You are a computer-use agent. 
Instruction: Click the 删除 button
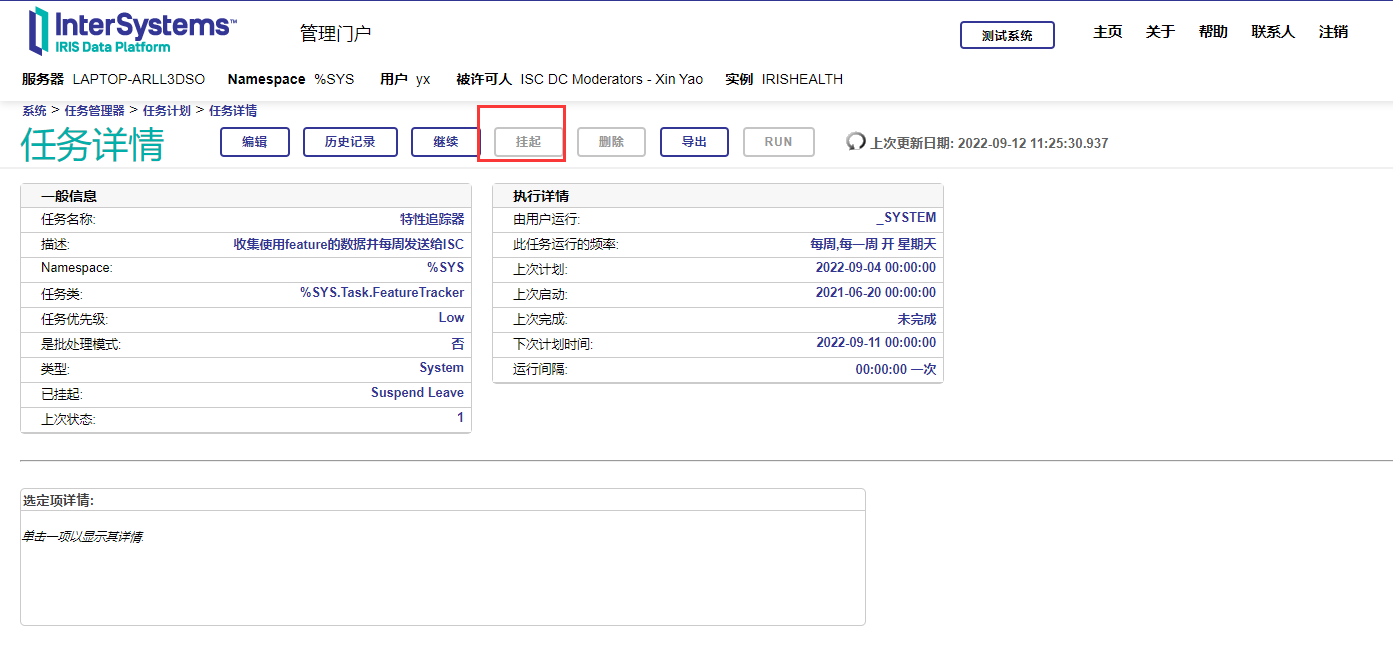(x=612, y=142)
